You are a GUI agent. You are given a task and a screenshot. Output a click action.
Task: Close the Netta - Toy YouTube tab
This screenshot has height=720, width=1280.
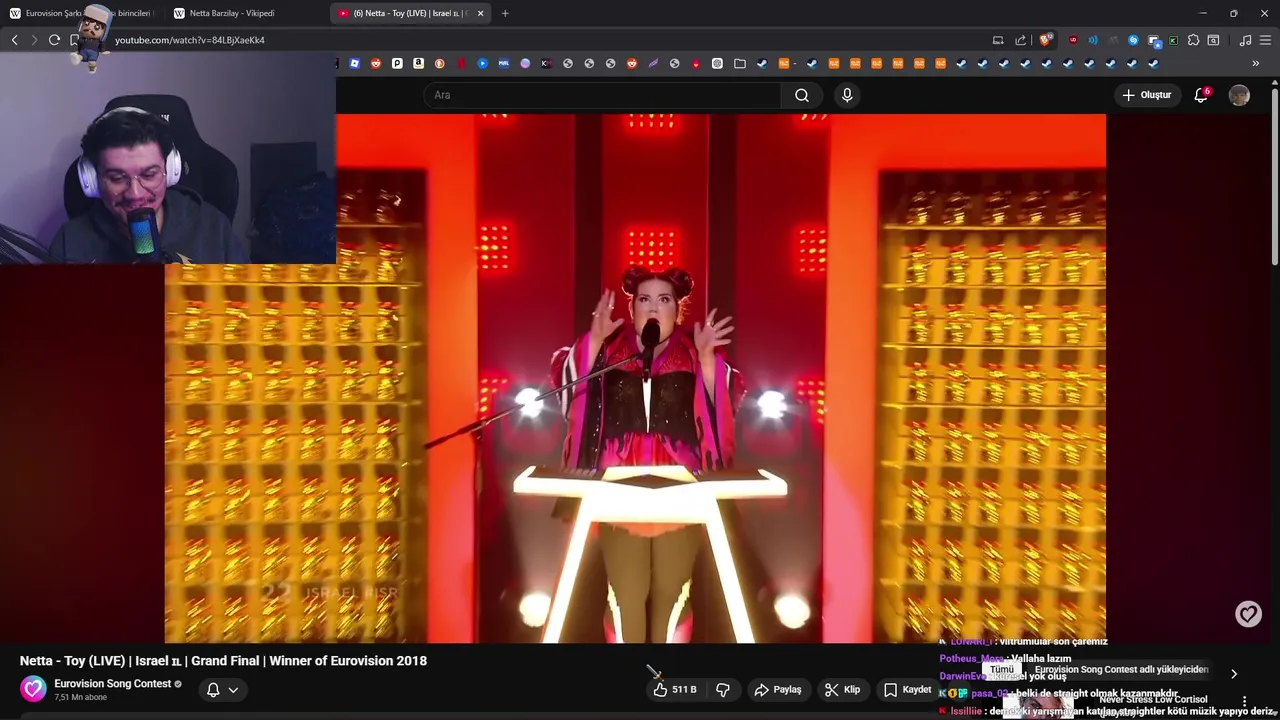pyautogui.click(x=480, y=13)
